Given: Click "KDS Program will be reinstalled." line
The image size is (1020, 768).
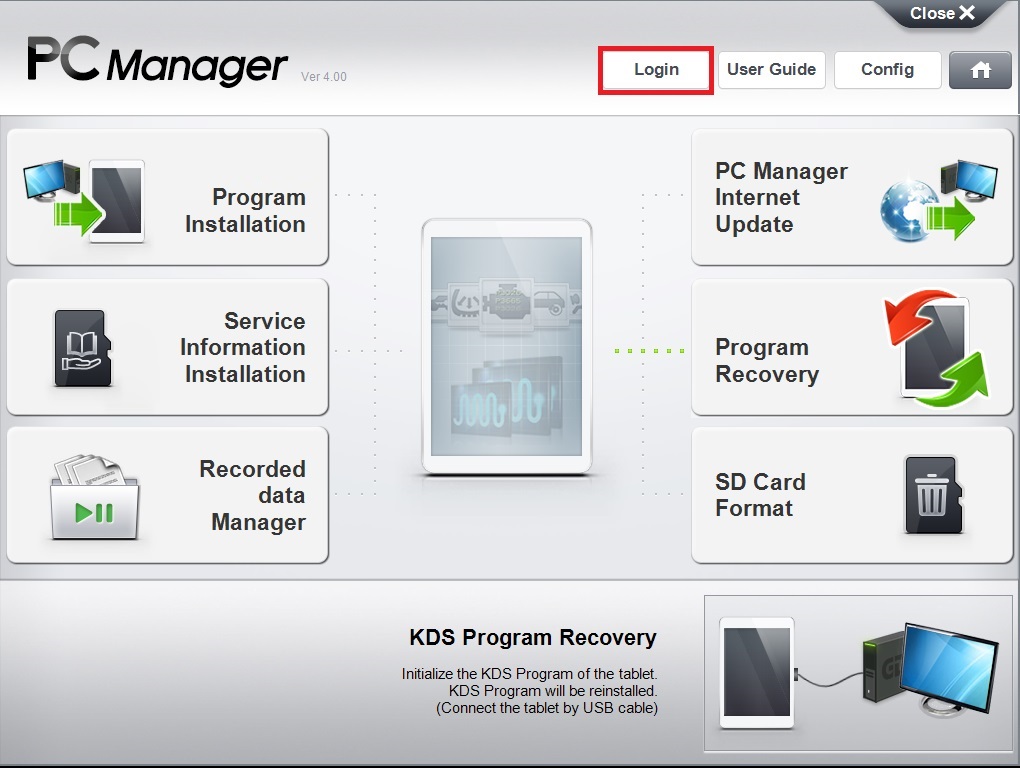Looking at the screenshot, I should [x=553, y=691].
